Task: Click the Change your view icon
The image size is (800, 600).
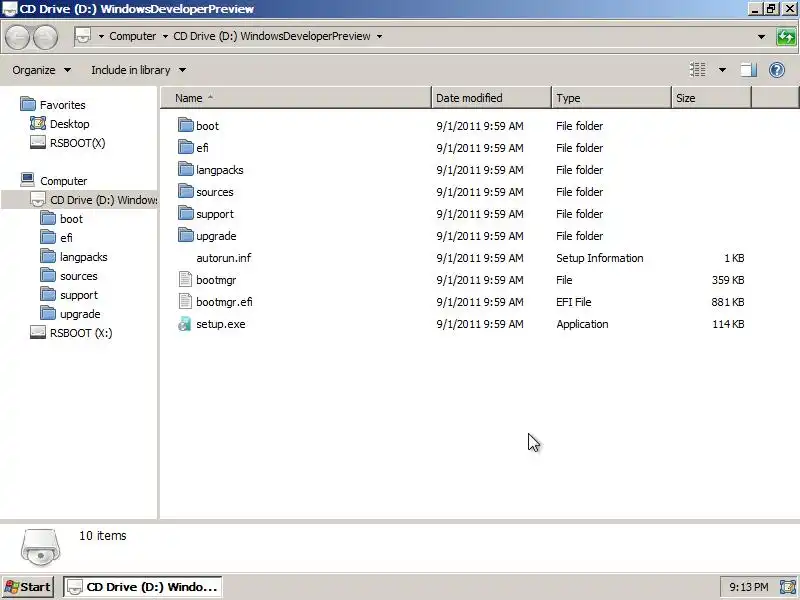Action: pos(698,70)
